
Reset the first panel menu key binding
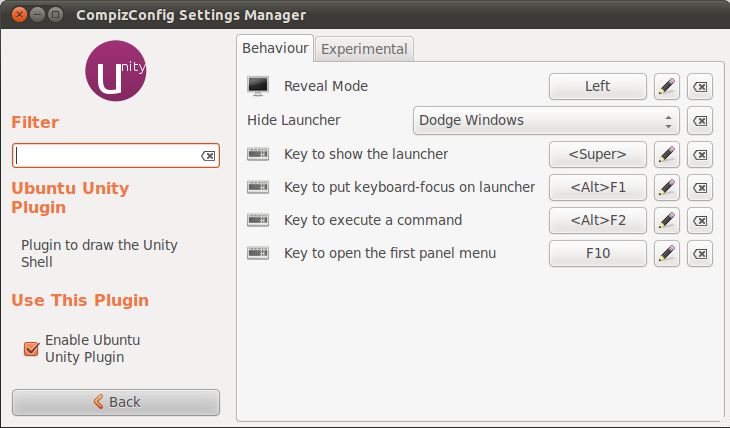pyautogui.click(x=701, y=254)
